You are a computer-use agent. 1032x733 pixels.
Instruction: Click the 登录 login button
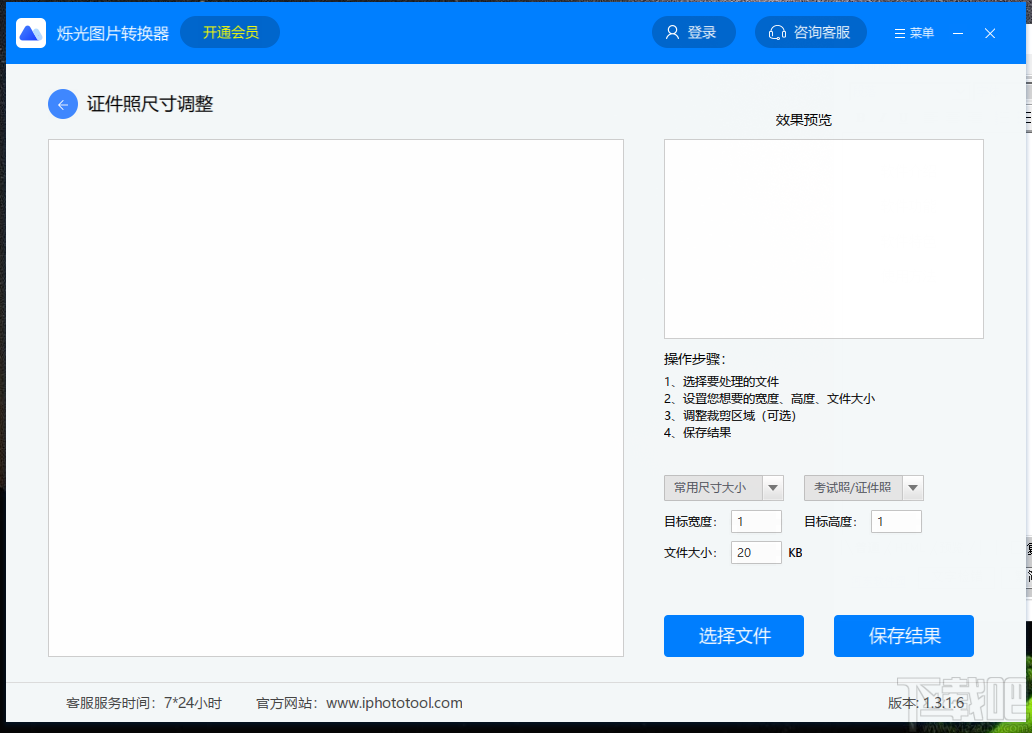tap(694, 31)
